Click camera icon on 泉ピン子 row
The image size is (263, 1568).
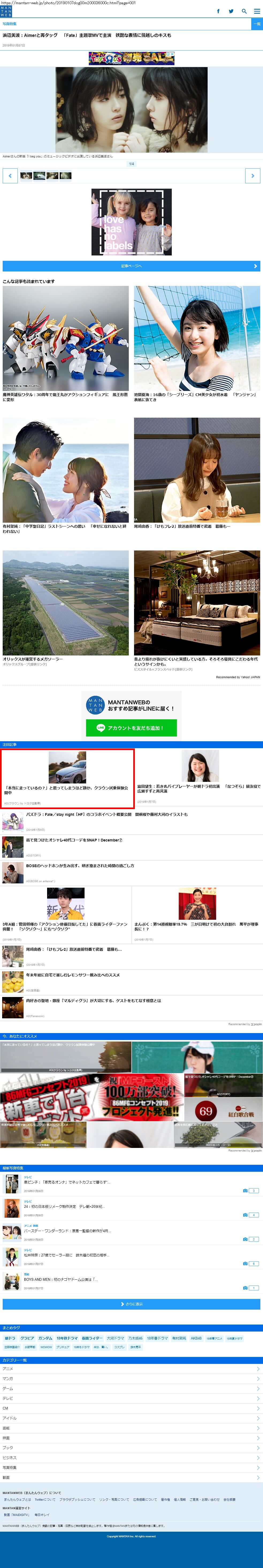point(245,1191)
